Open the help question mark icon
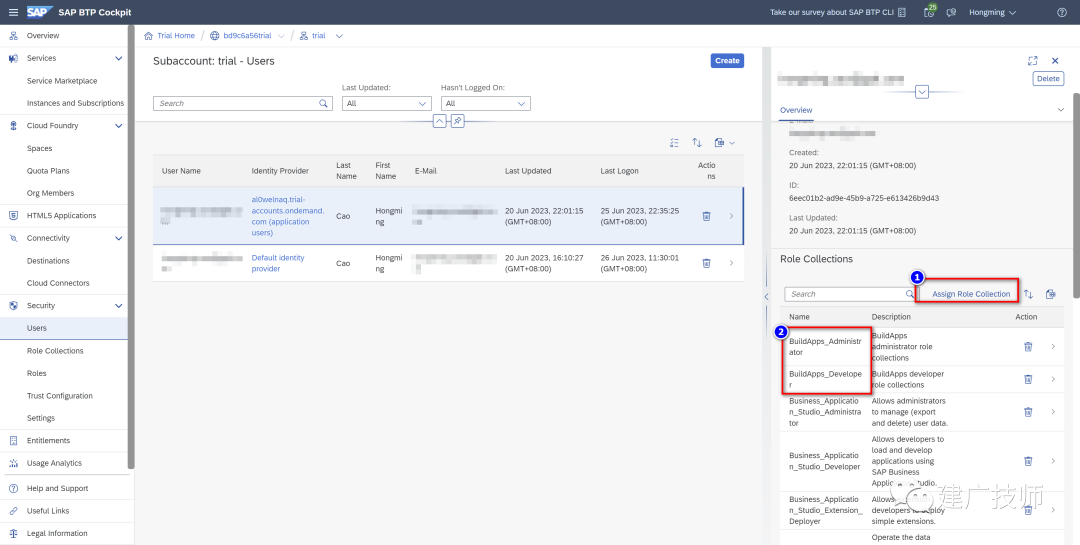 (x=1061, y=12)
